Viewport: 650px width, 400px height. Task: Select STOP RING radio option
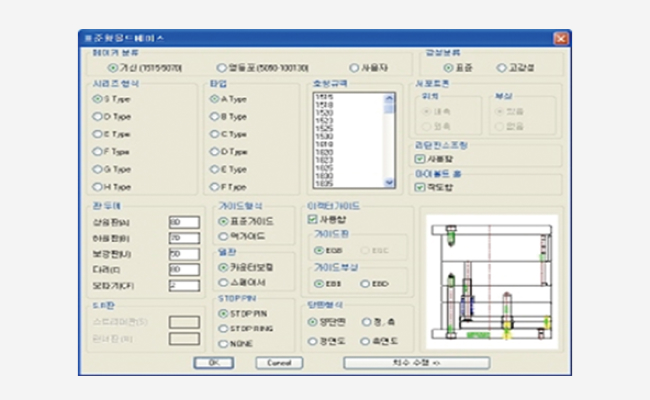tap(223, 327)
